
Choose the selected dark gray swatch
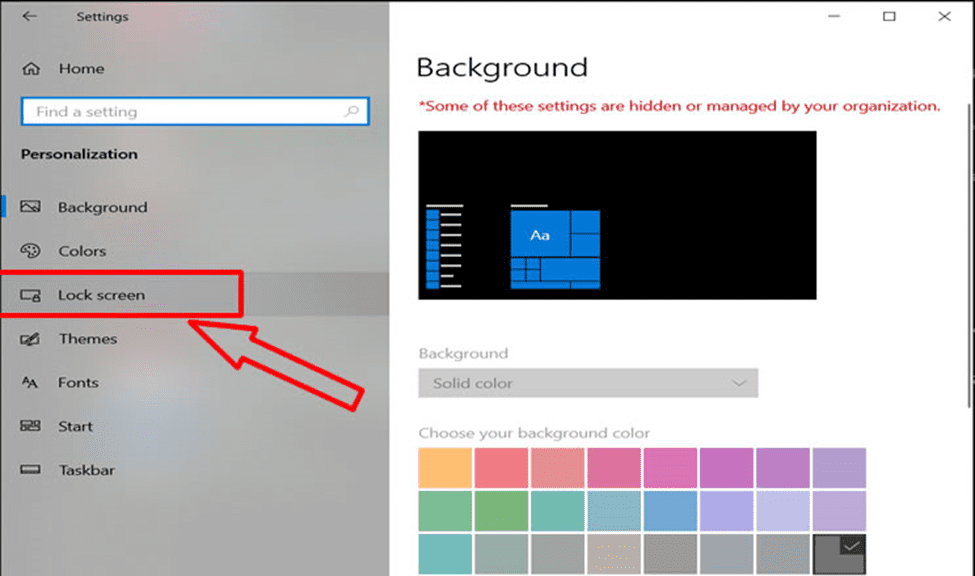pyautogui.click(x=839, y=554)
